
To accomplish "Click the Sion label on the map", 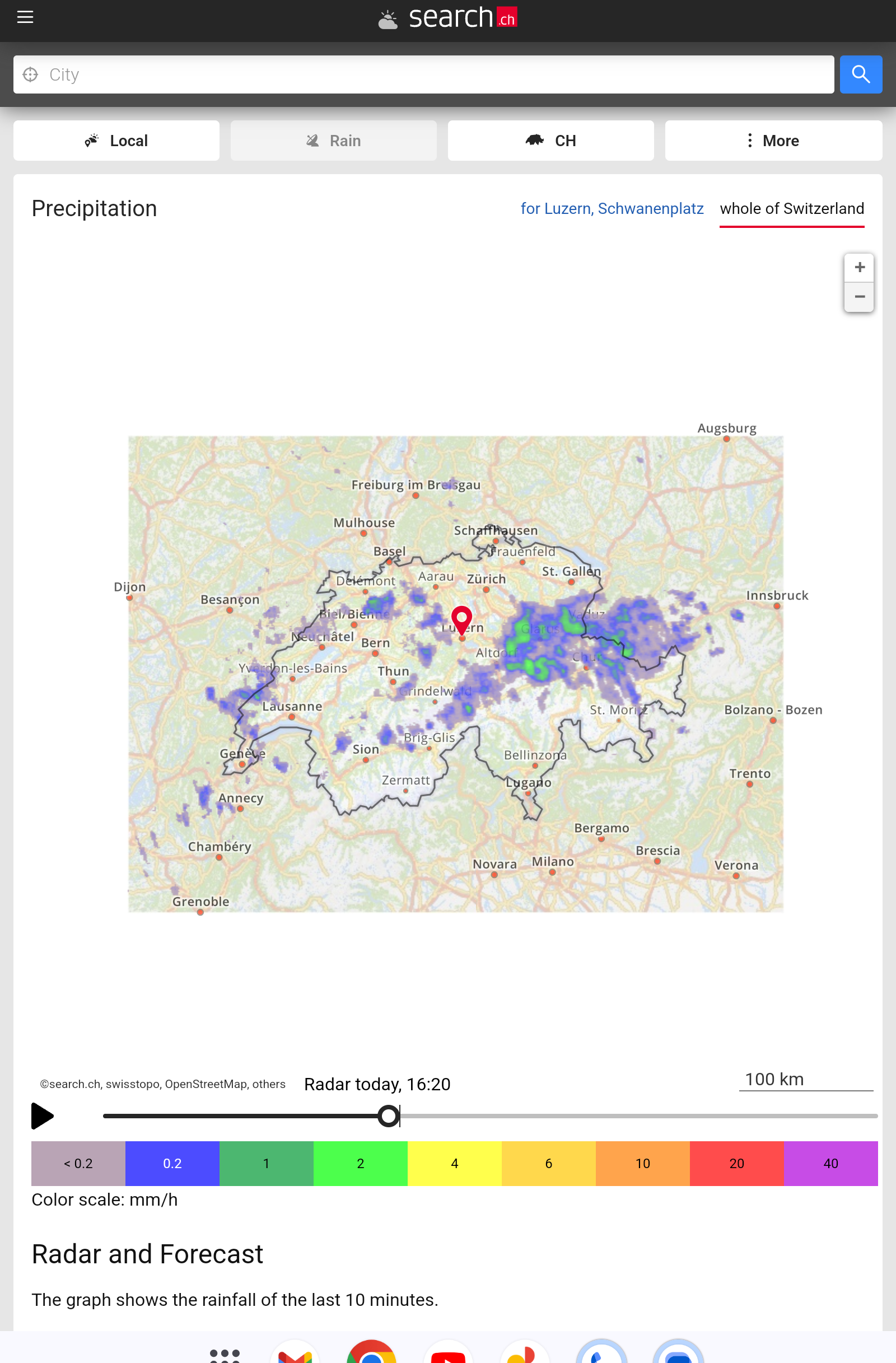I will click(x=366, y=749).
